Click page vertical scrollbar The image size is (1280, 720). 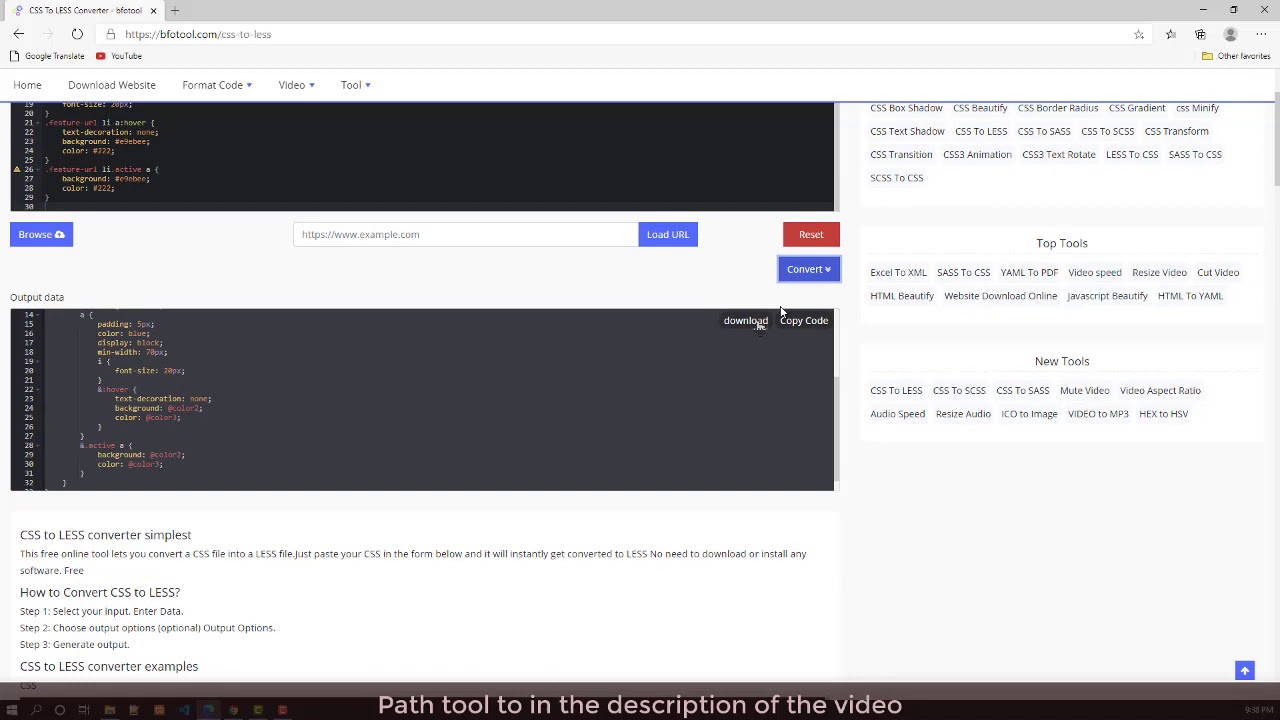point(1276,140)
